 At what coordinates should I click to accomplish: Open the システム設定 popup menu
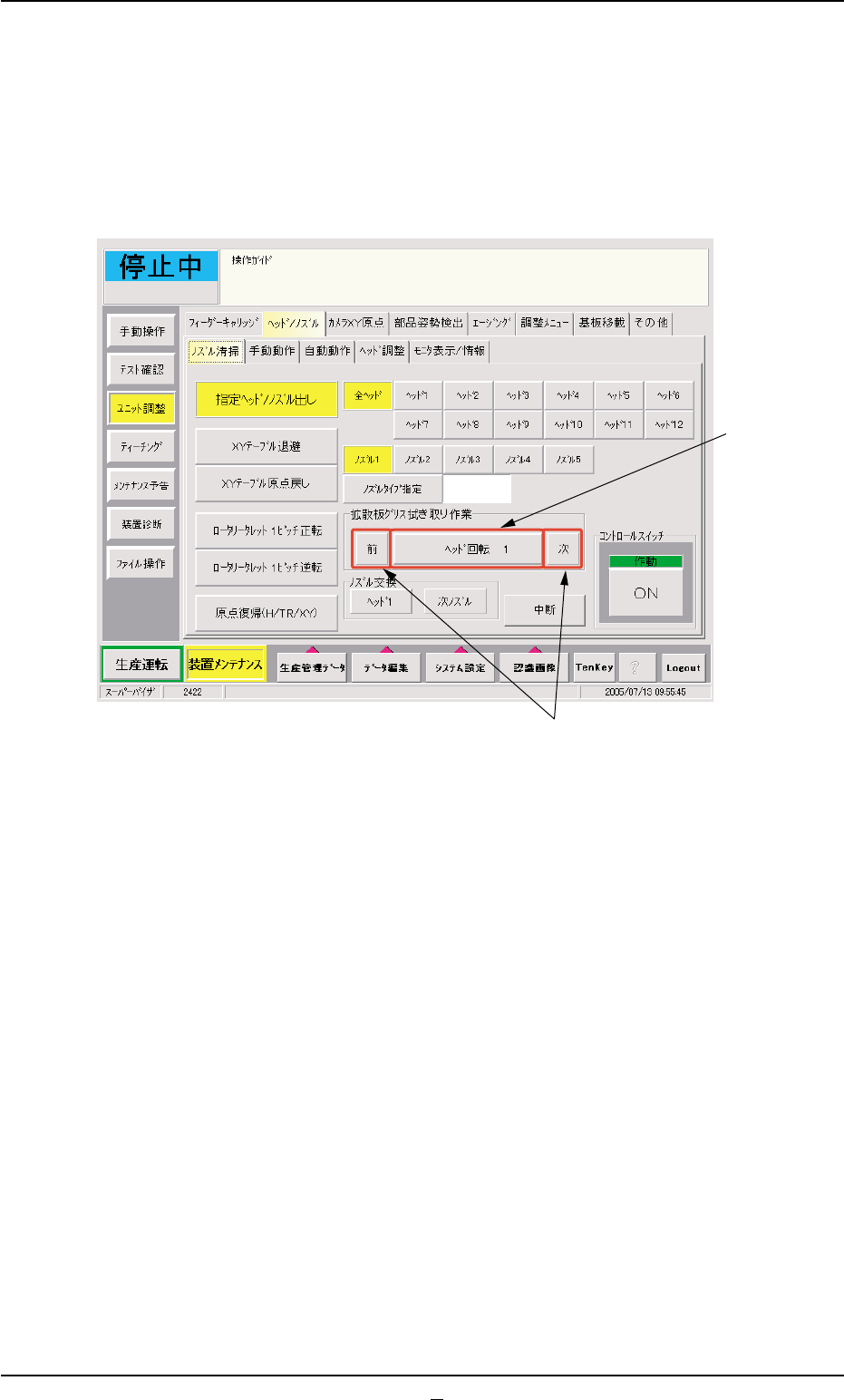pos(461,666)
